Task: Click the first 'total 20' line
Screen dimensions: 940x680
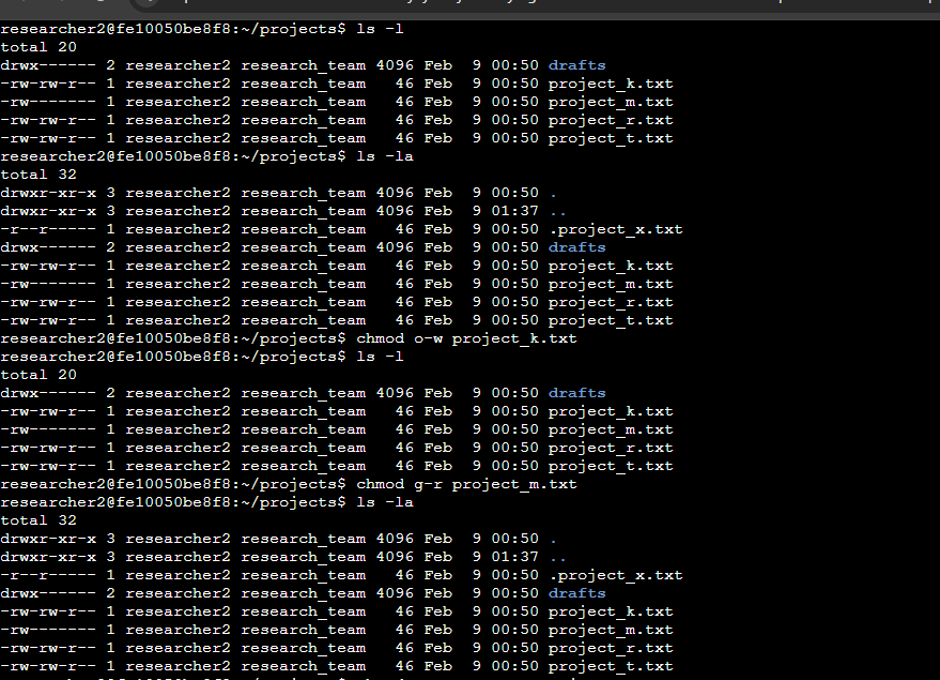Action: click(39, 47)
